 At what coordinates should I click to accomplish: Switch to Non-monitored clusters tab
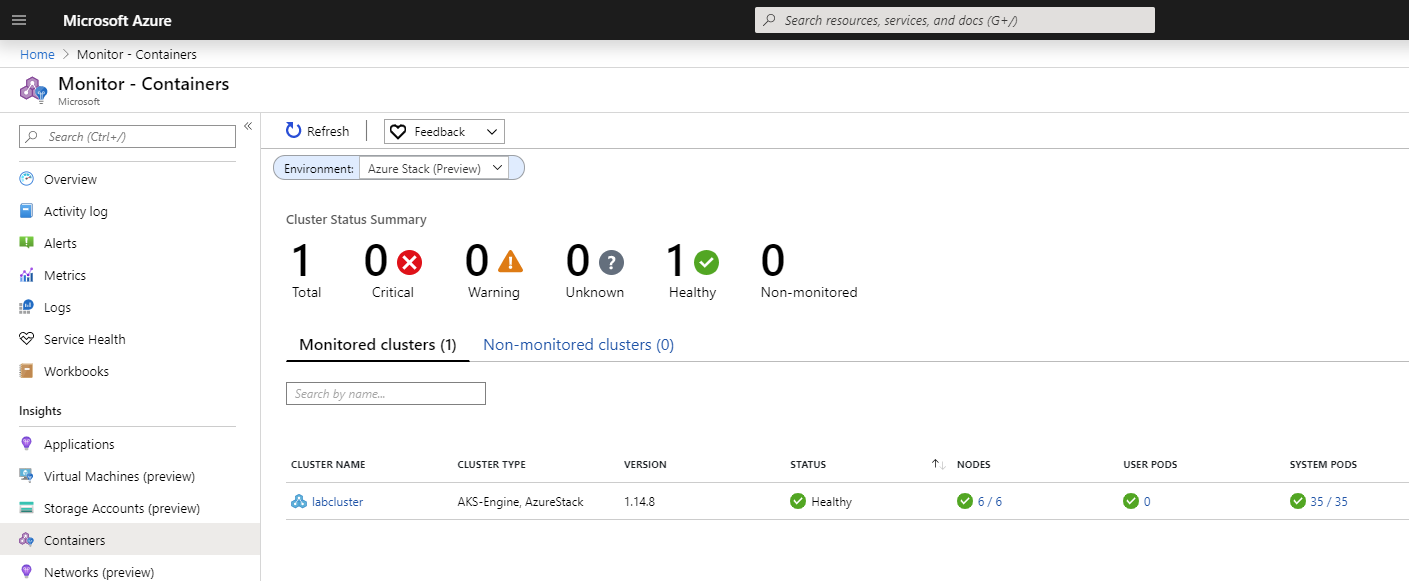coord(578,344)
